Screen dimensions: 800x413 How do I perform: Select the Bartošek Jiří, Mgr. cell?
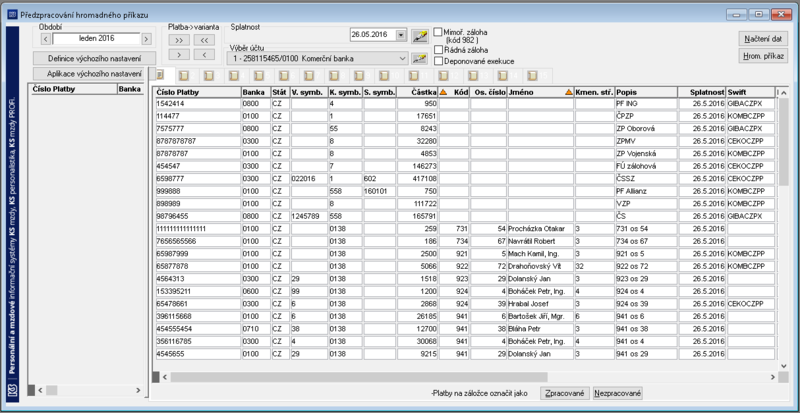540,316
